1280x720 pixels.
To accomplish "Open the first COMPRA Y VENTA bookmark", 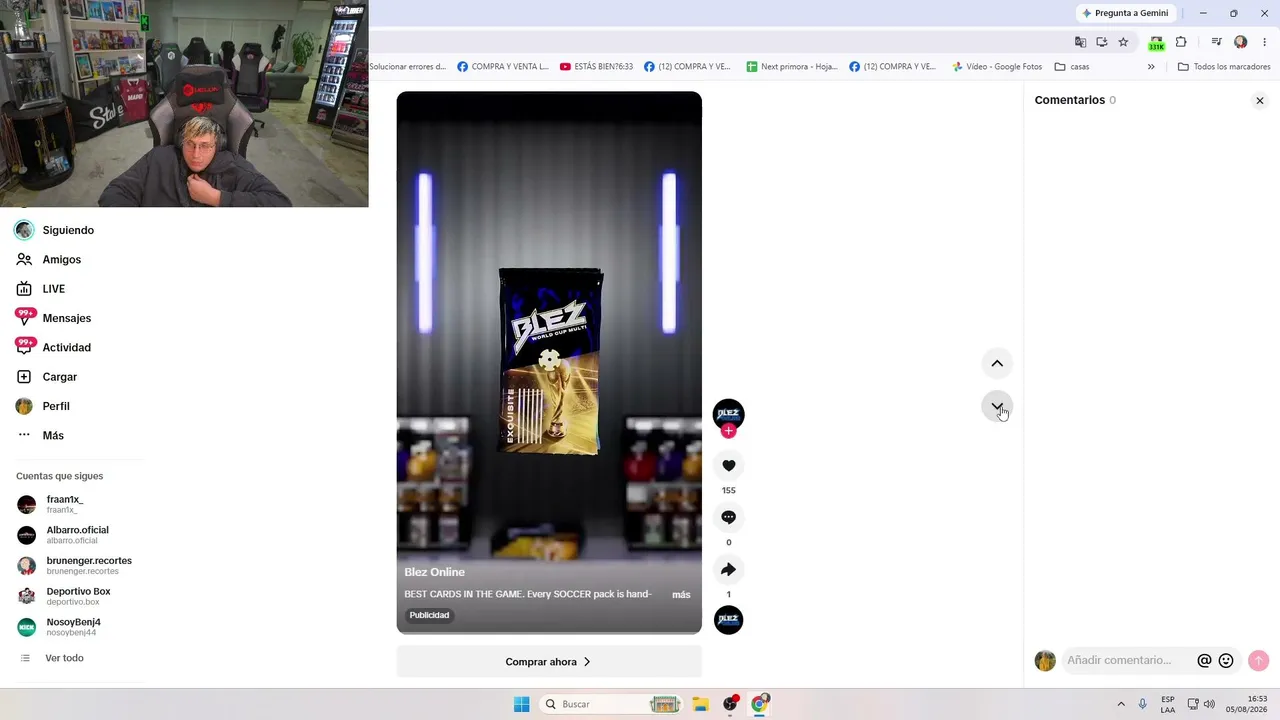I will (x=503, y=67).
